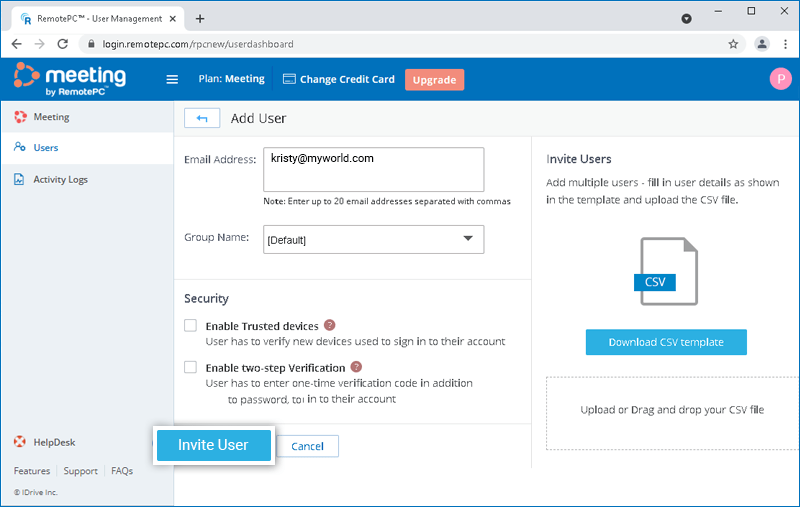Close the RemotePC User Management tab
Image resolution: width=800 pixels, height=507 pixels.
172,19
